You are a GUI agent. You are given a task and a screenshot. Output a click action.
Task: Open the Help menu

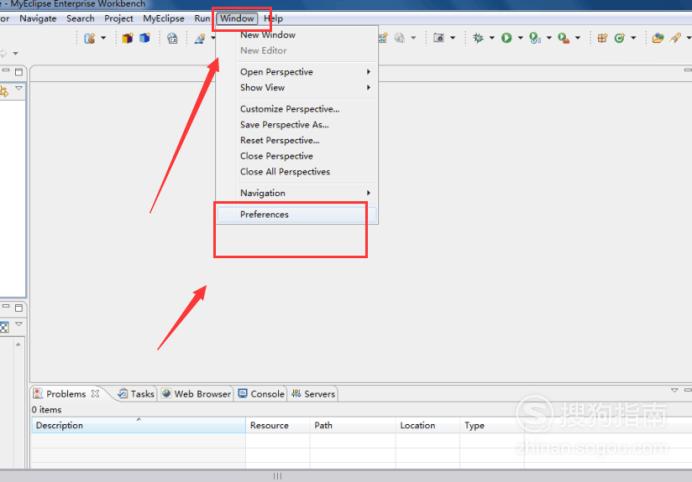(273, 19)
